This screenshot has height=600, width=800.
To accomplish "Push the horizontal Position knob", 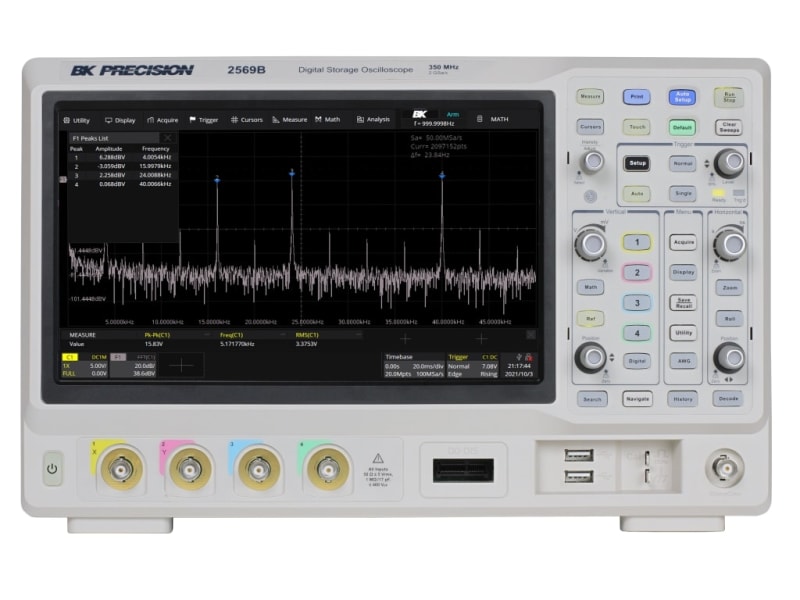I will tap(730, 357).
